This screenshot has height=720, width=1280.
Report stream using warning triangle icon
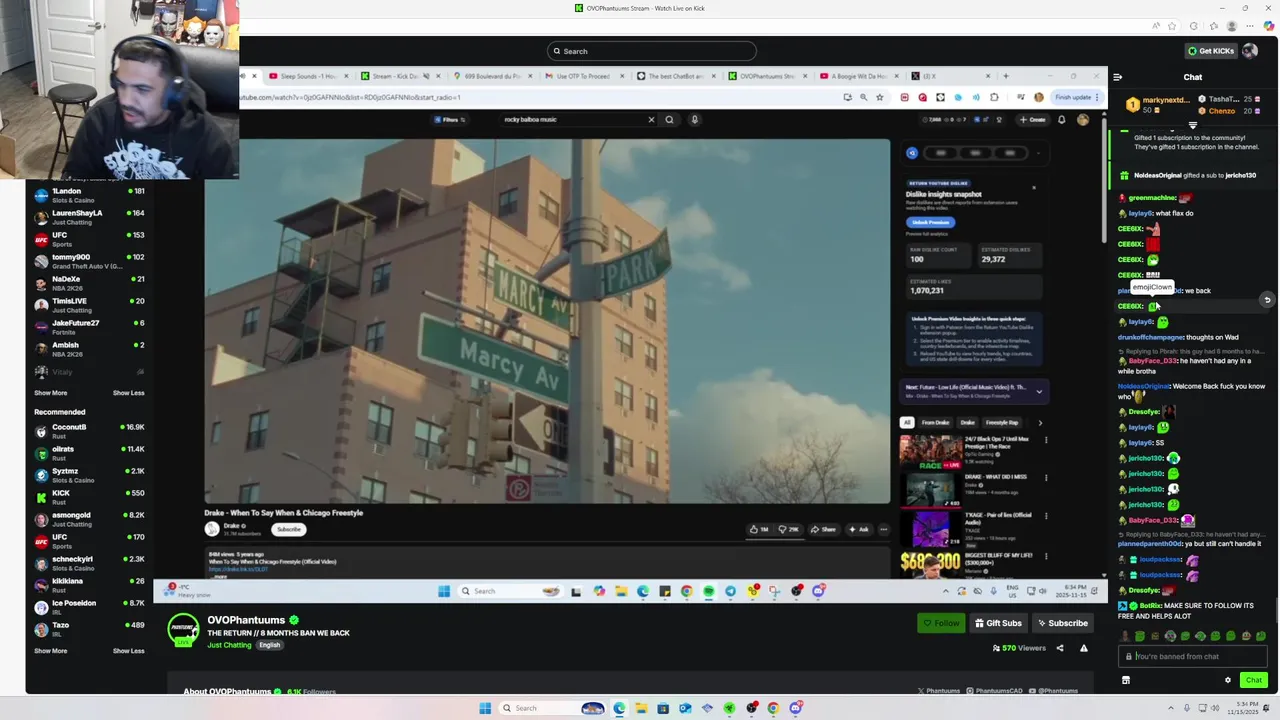(x=1083, y=648)
